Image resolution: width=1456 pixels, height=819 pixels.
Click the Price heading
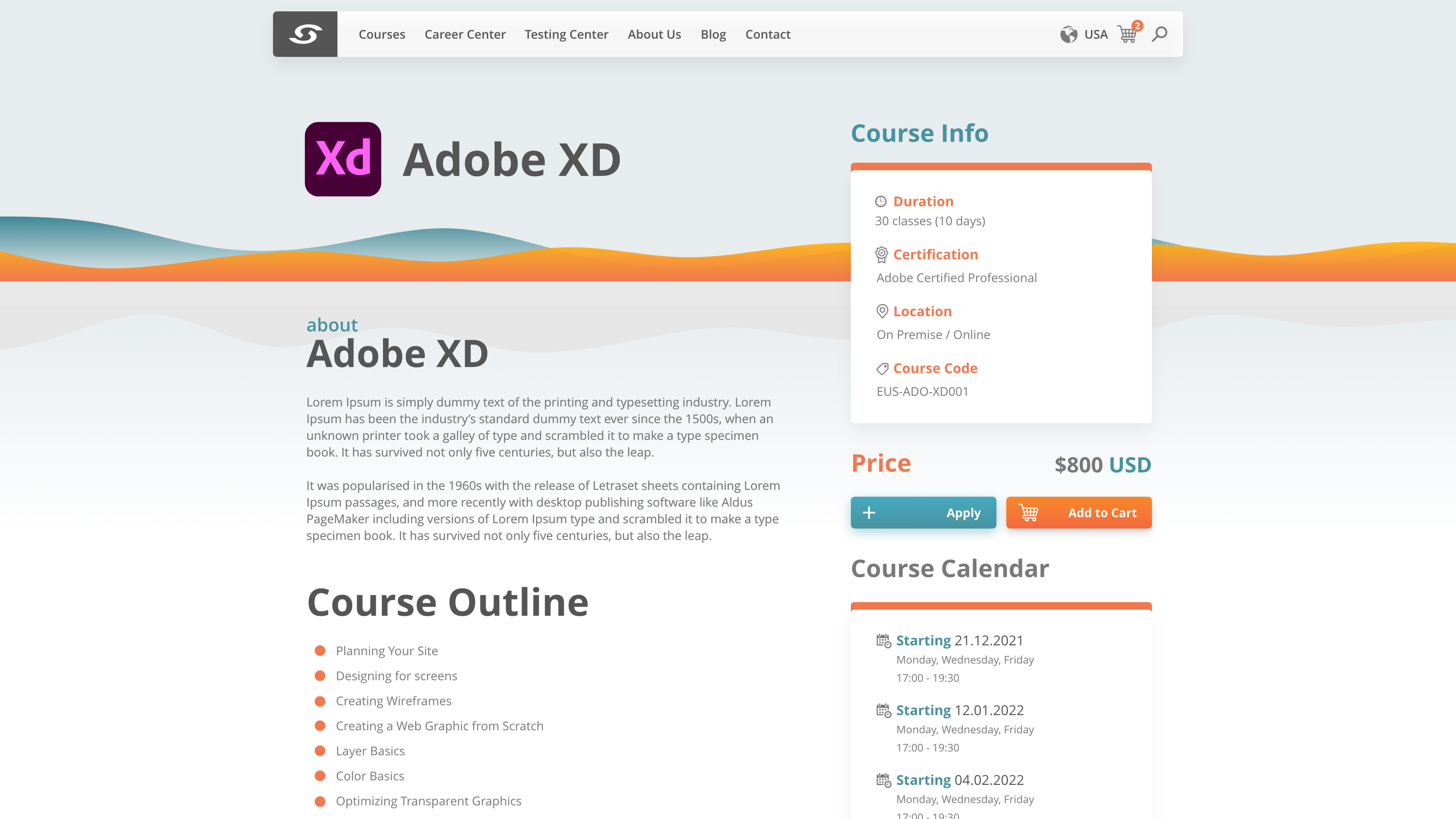(x=880, y=463)
